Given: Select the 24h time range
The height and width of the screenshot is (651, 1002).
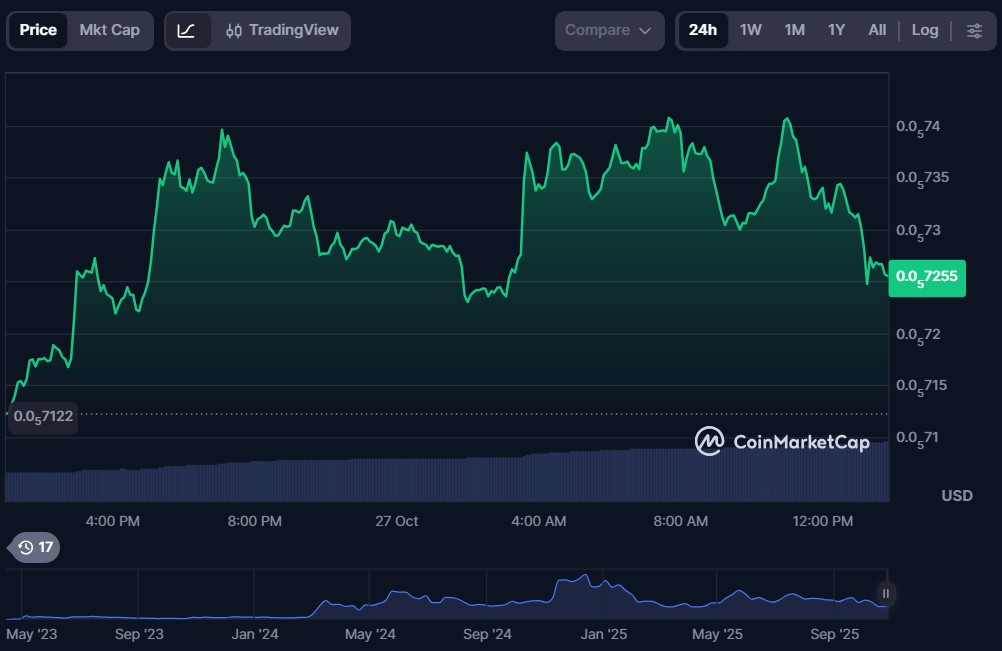Looking at the screenshot, I should click(x=703, y=30).
